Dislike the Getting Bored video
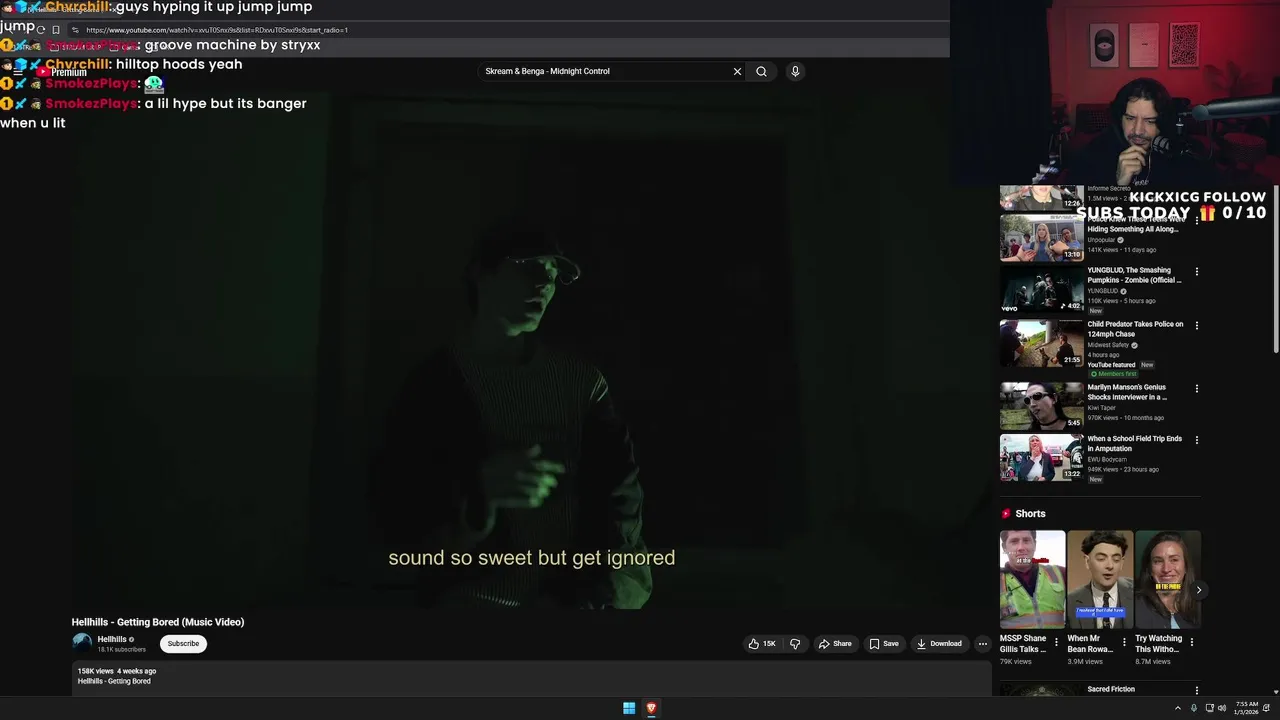Image resolution: width=1280 pixels, height=720 pixels. coord(795,644)
